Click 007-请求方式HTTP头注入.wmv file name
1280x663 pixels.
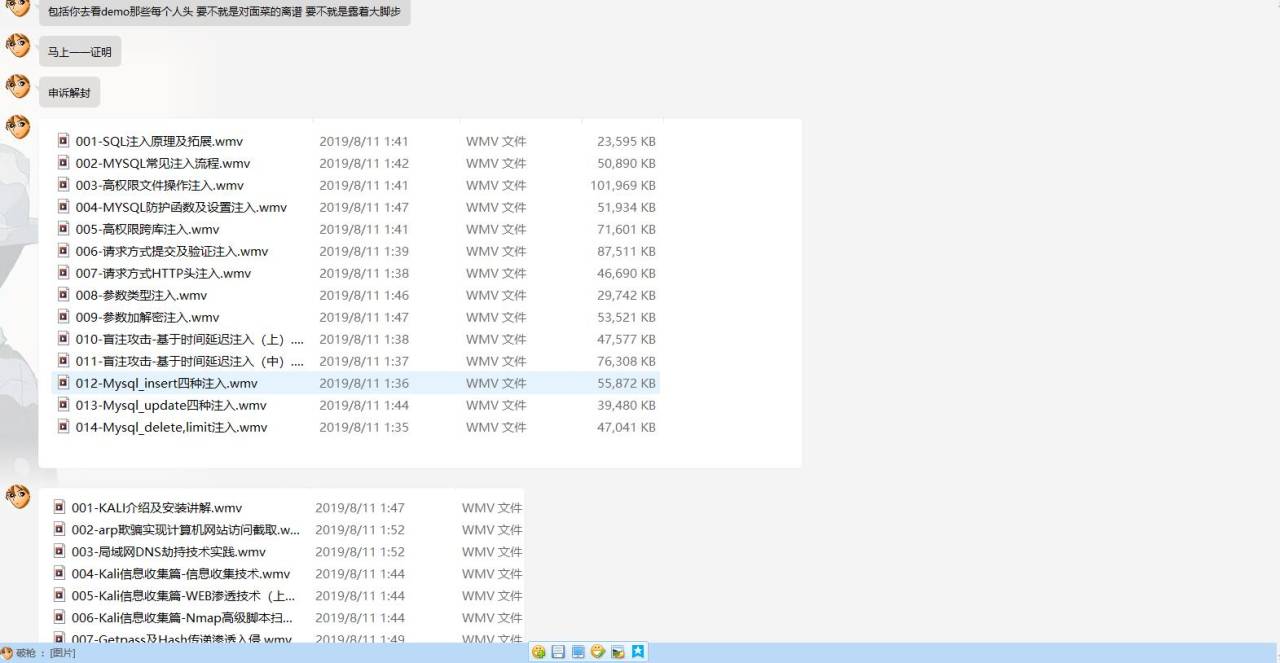pyautogui.click(x=163, y=273)
